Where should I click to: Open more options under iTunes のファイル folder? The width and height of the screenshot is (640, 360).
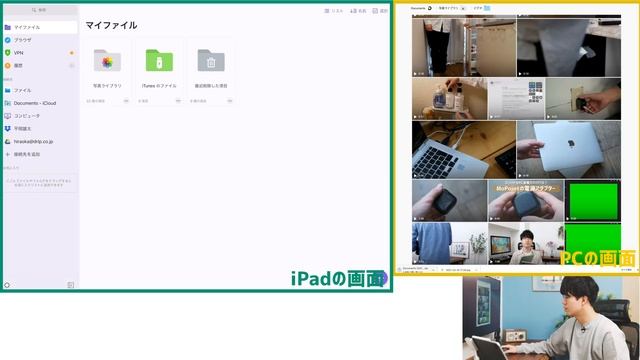[178, 101]
